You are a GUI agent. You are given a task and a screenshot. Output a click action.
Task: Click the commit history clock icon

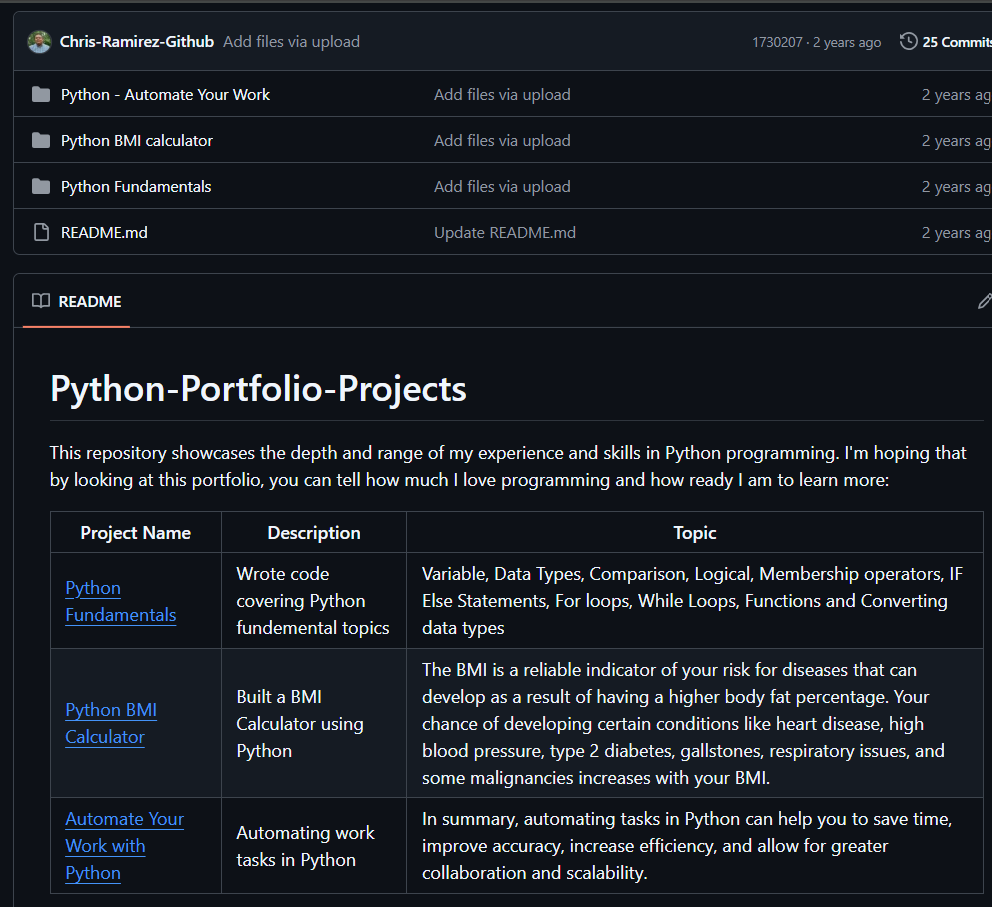tap(908, 42)
